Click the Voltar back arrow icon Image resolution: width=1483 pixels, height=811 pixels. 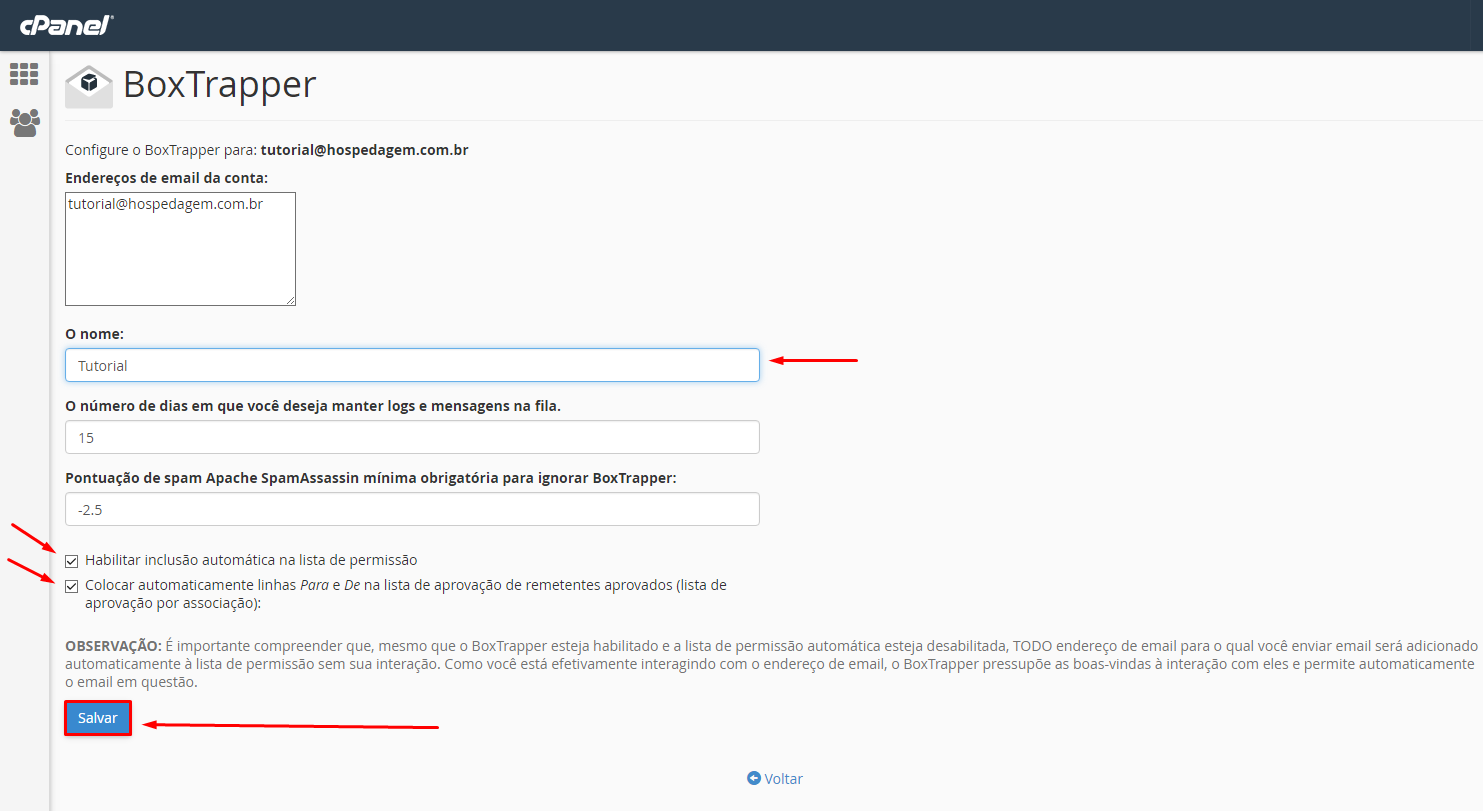pyautogui.click(x=754, y=778)
